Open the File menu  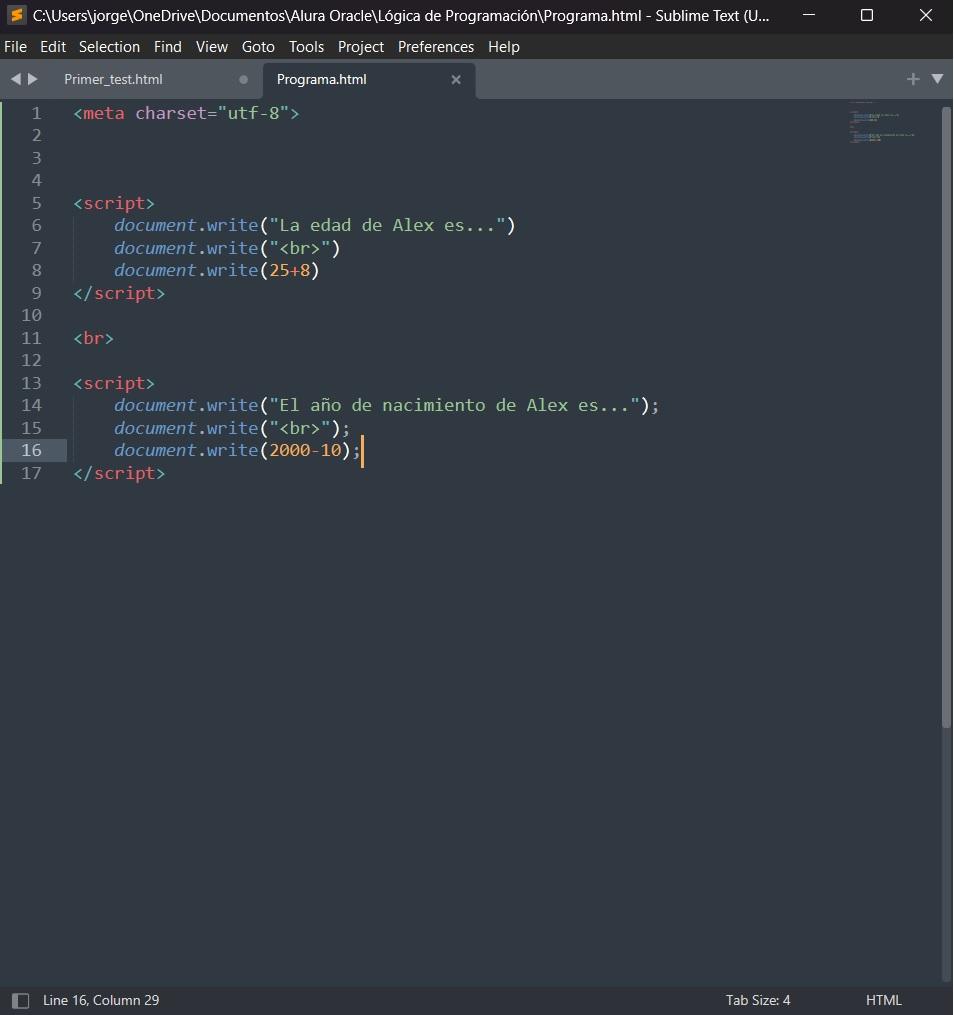click(x=15, y=47)
